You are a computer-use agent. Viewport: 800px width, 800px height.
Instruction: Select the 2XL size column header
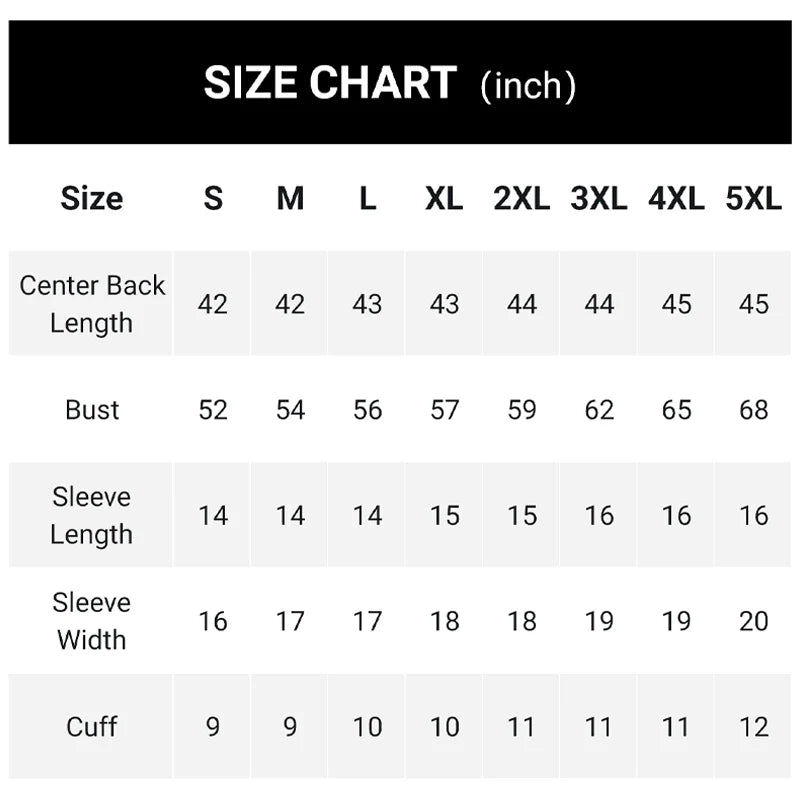[x=521, y=198]
